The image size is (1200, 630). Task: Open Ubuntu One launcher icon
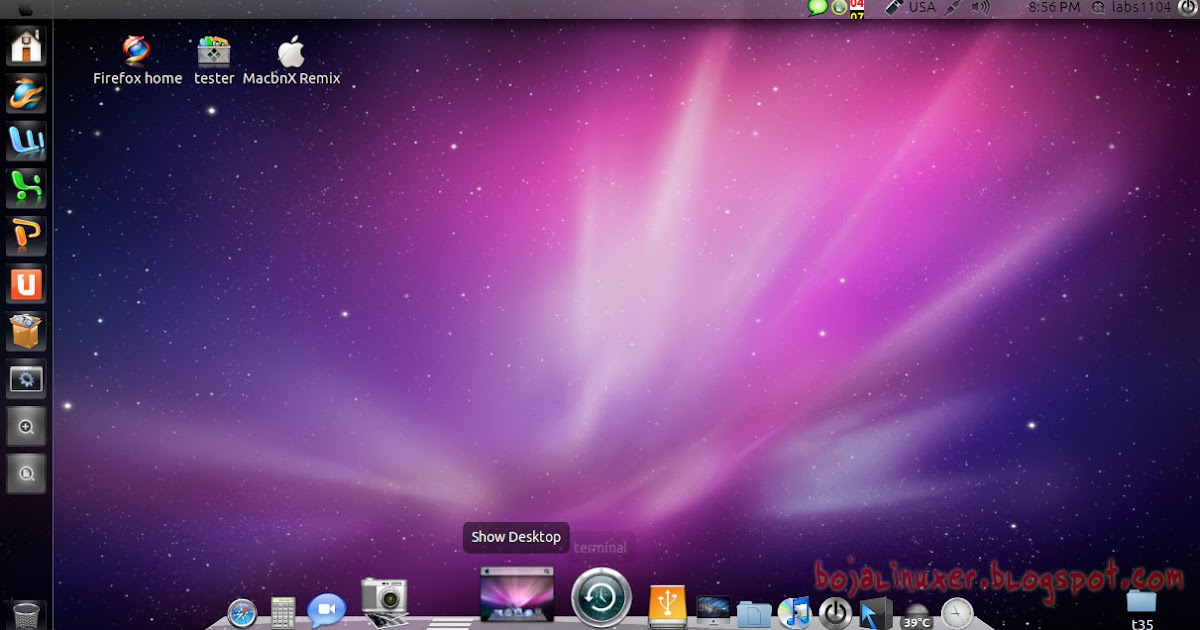pos(26,284)
